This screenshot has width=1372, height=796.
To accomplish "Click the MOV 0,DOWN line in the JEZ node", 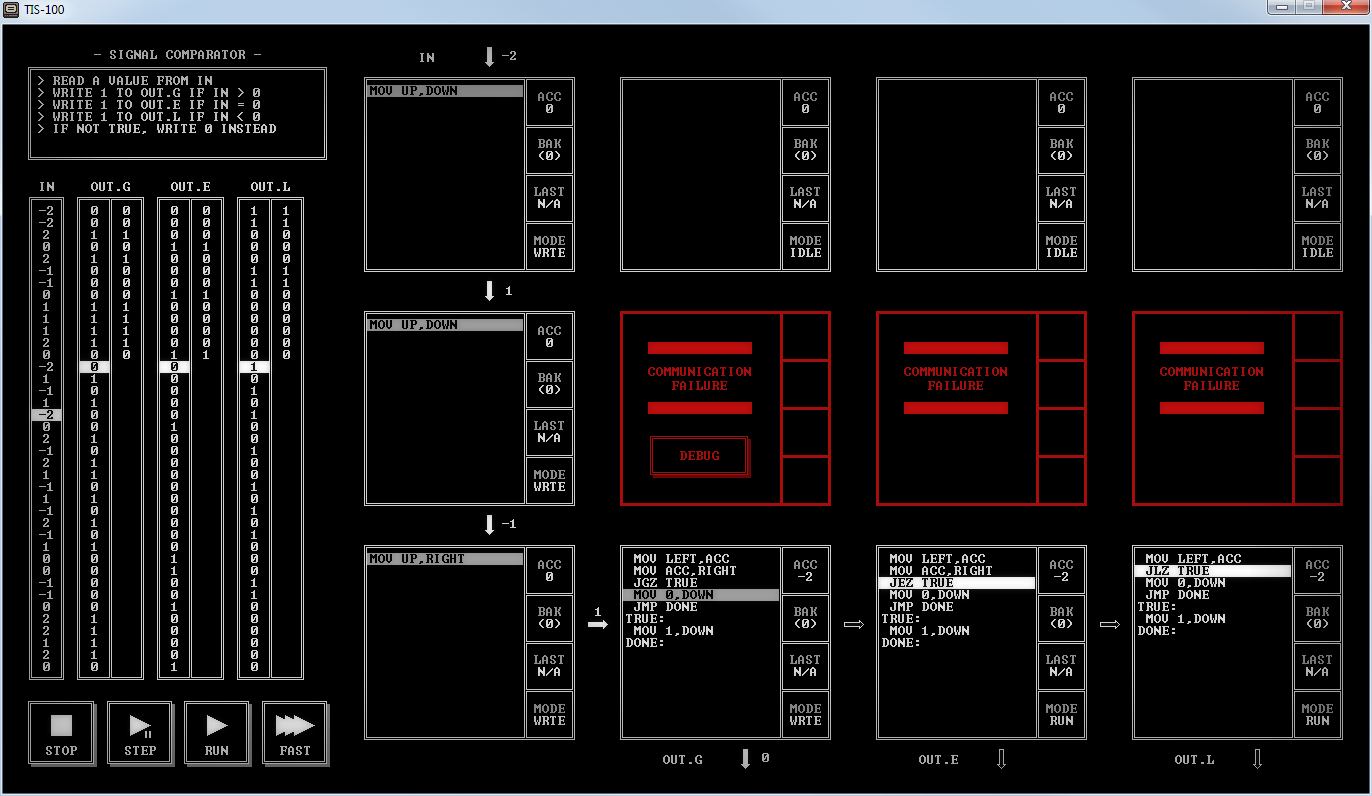I will 929,595.
